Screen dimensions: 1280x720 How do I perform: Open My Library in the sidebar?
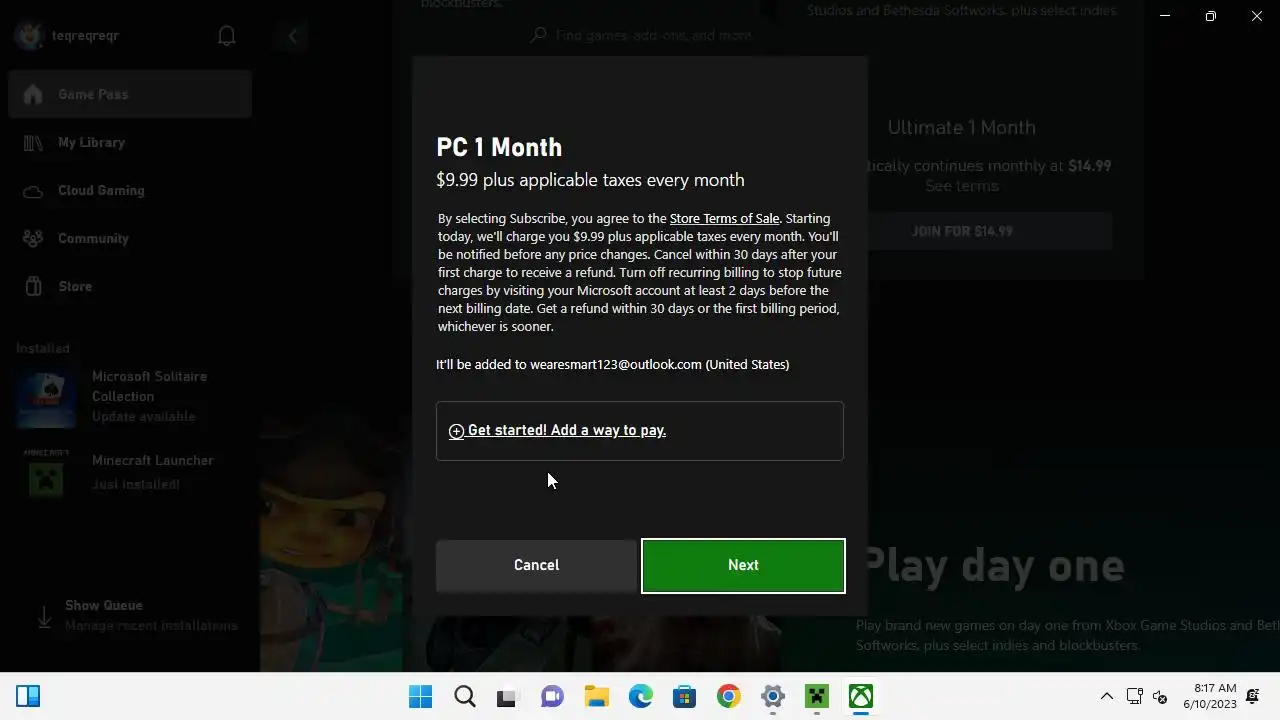click(130, 142)
